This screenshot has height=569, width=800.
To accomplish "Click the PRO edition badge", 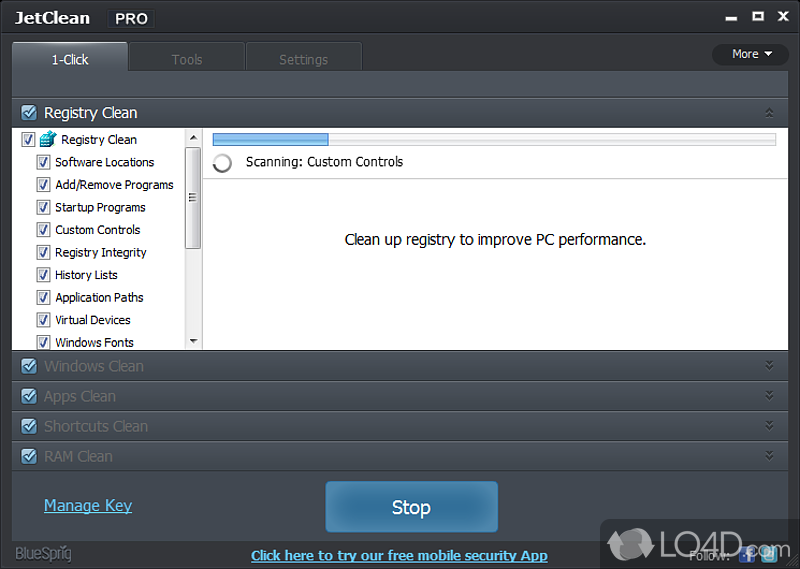I will pos(131,19).
